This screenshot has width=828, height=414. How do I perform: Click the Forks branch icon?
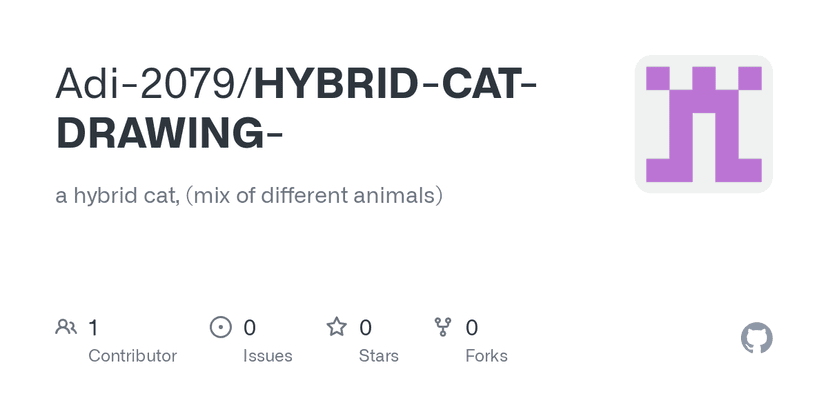tap(444, 327)
